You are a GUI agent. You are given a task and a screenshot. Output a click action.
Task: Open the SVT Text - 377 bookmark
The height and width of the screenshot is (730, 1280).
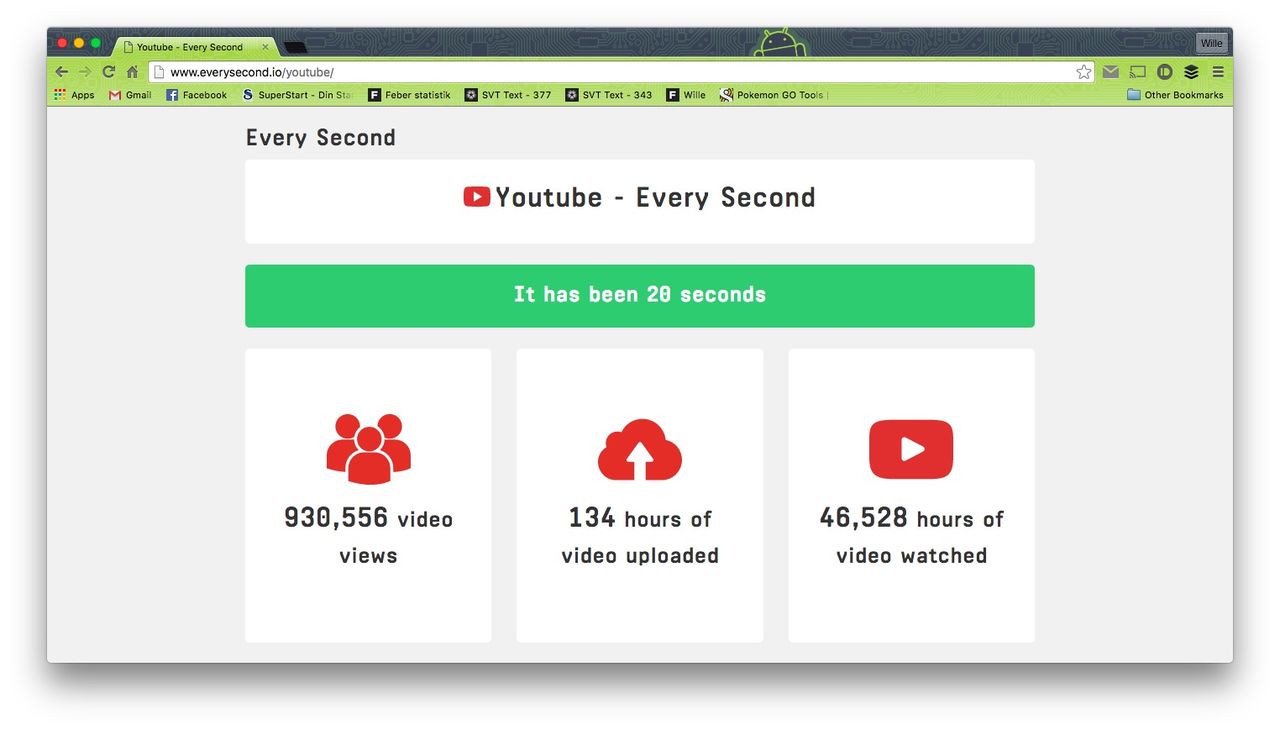click(x=508, y=95)
